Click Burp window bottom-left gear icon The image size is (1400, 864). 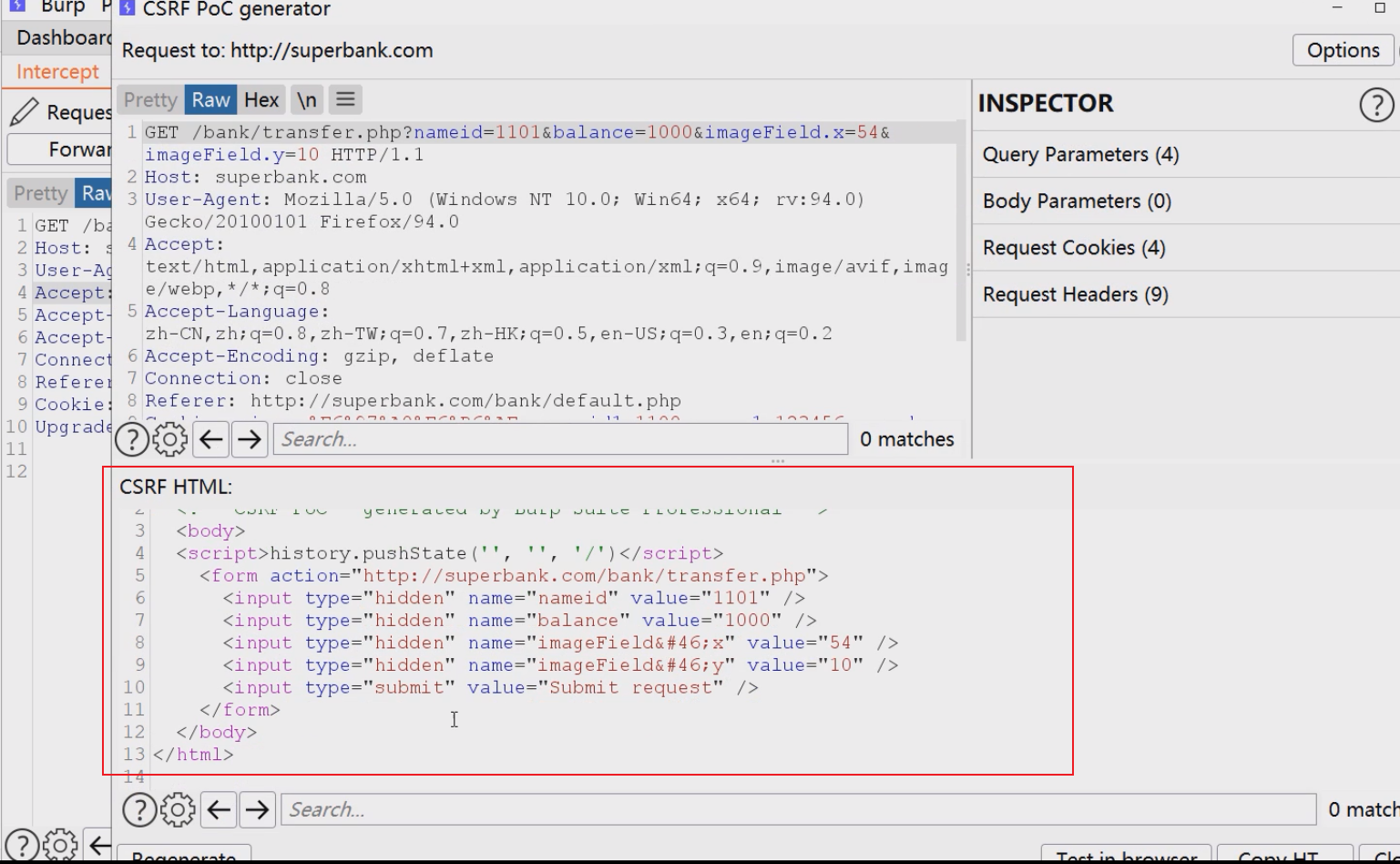coord(60,846)
